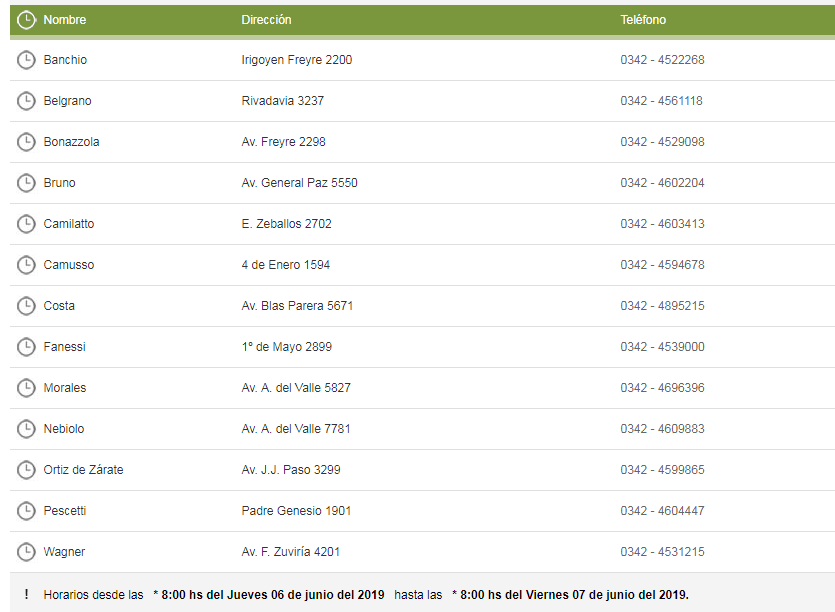Image resolution: width=835 pixels, height=612 pixels.
Task: Click the clock icon next to Banchio
Action: tap(26, 60)
